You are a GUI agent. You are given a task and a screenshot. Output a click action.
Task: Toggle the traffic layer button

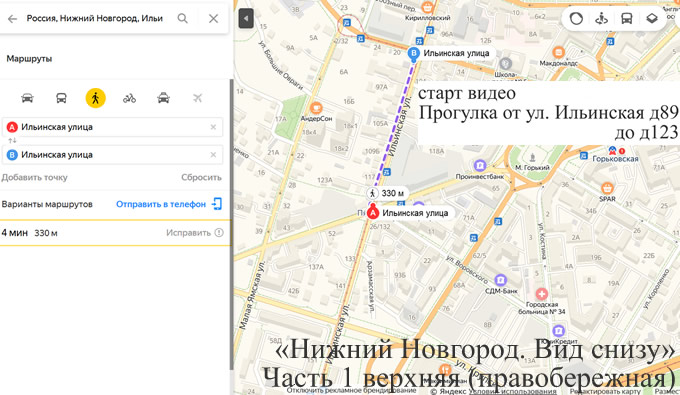pos(576,19)
